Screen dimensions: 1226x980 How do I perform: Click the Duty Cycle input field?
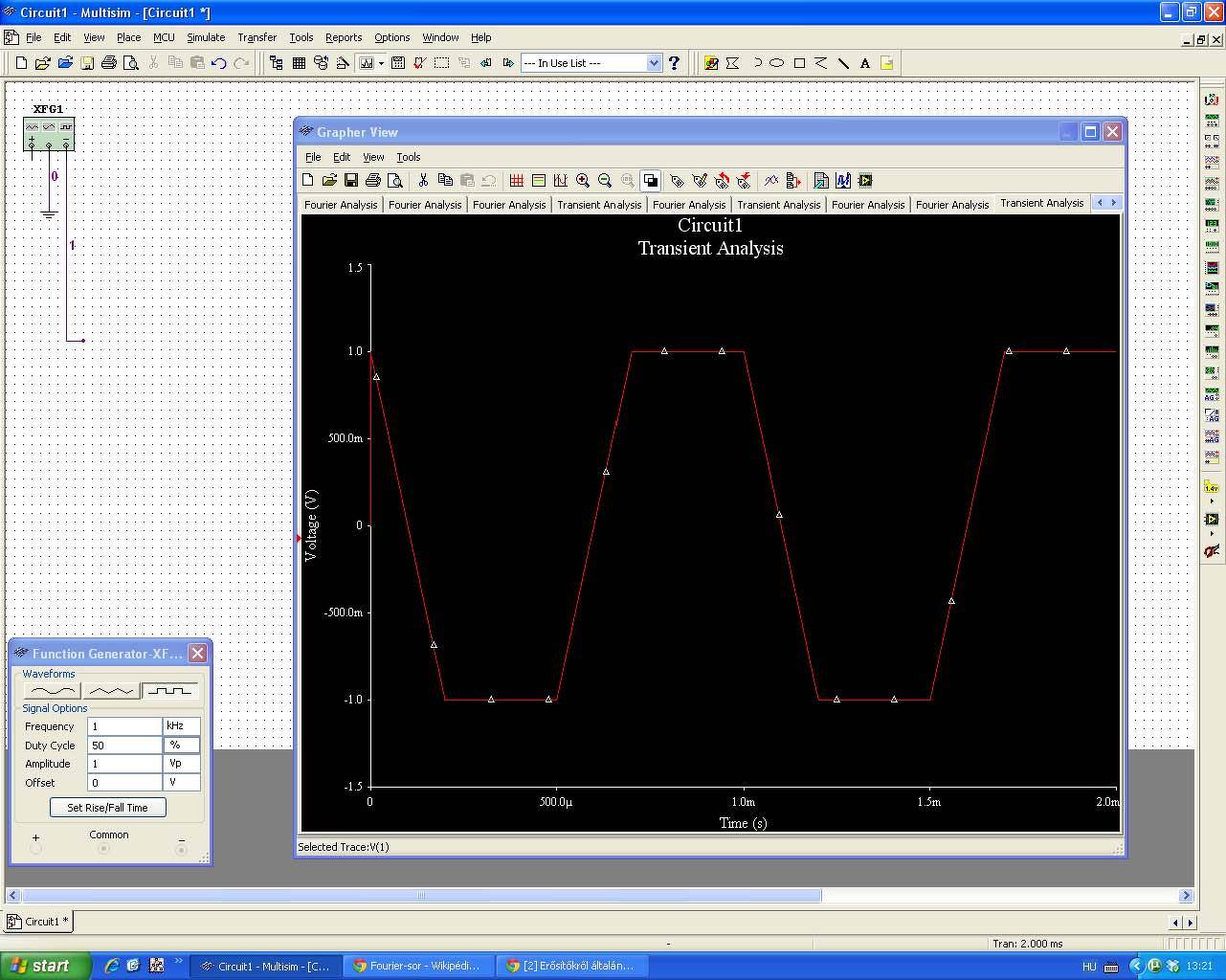124,746
